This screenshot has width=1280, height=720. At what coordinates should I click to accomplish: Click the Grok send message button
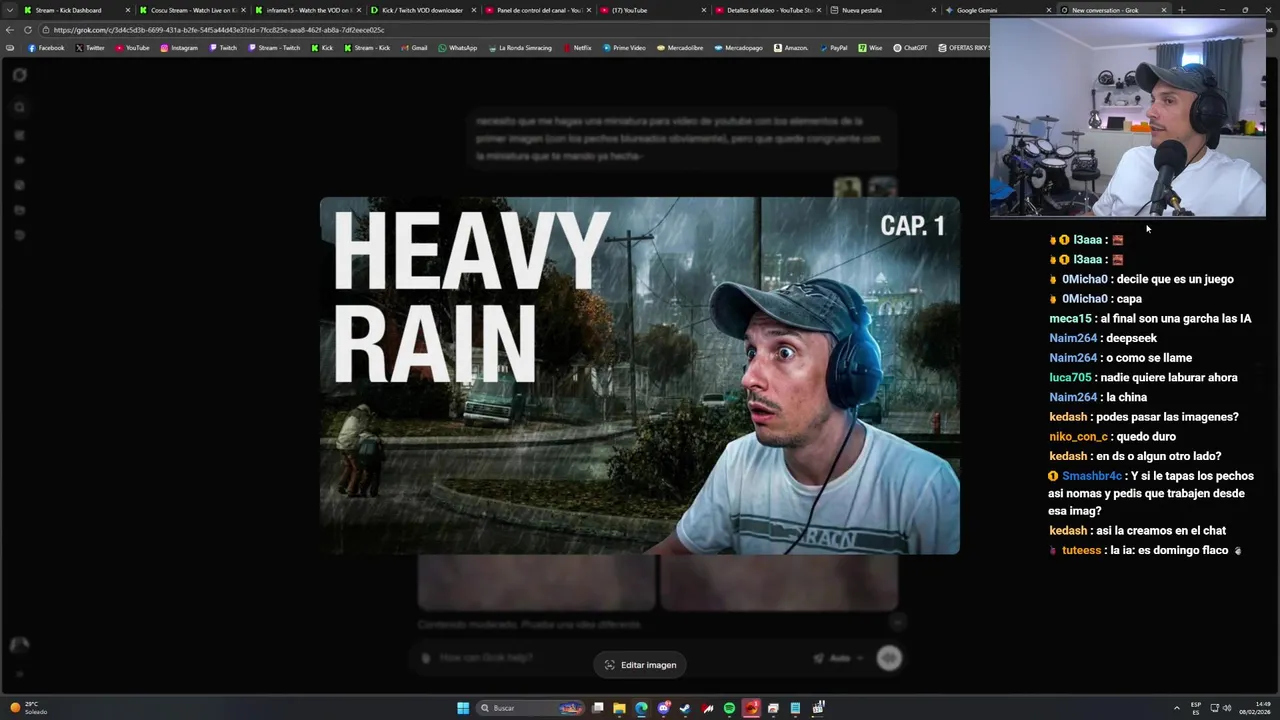coord(889,657)
